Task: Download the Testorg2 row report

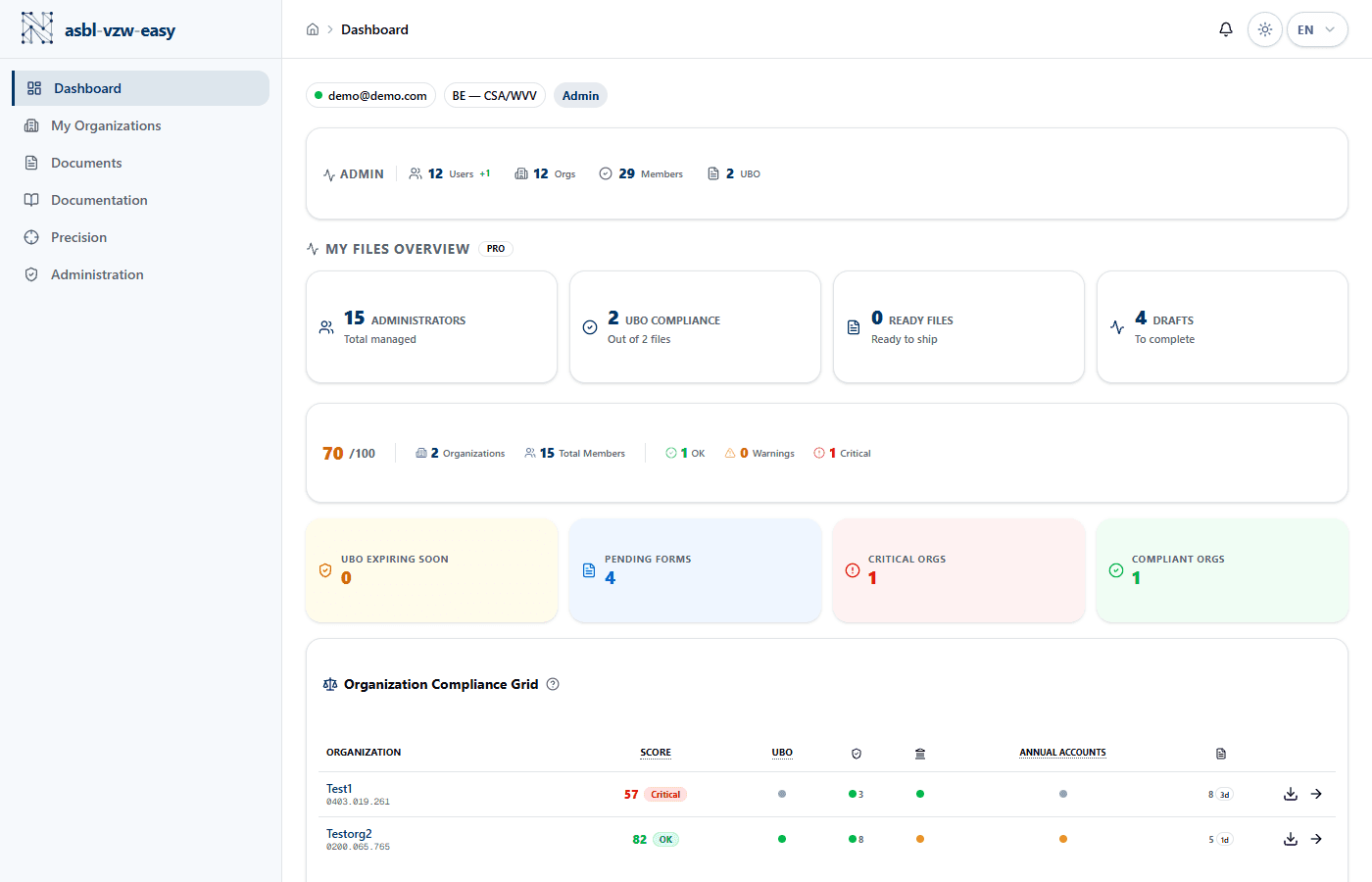Action: (1291, 839)
